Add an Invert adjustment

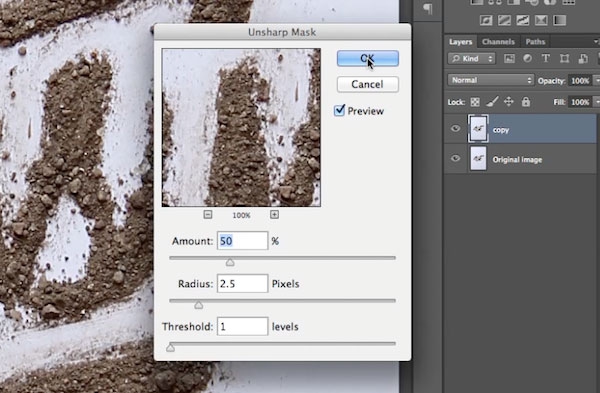(486, 20)
